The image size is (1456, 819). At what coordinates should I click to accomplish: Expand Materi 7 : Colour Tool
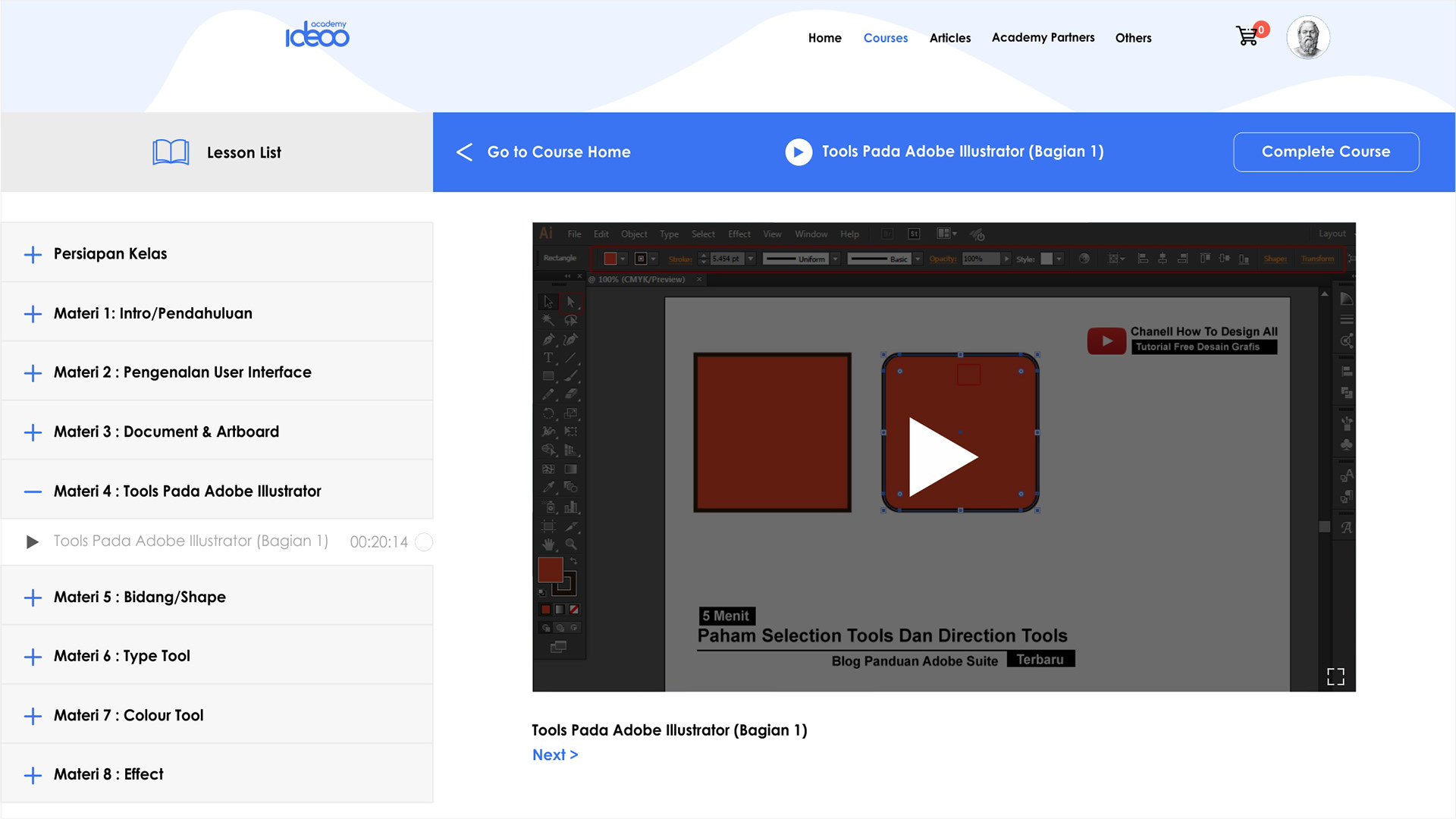(x=217, y=715)
